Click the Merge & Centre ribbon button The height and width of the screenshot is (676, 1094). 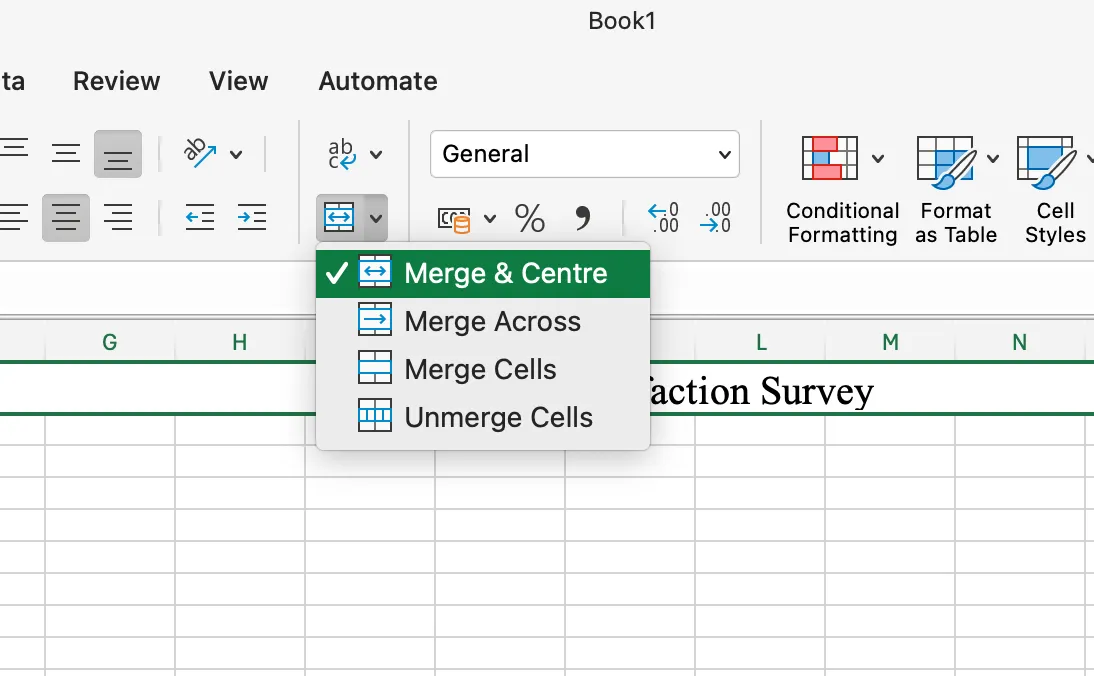point(339,218)
